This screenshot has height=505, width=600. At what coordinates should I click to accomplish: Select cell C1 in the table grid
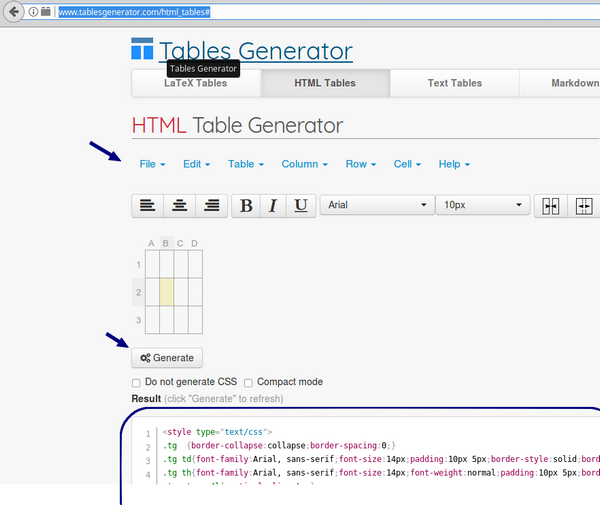181,264
